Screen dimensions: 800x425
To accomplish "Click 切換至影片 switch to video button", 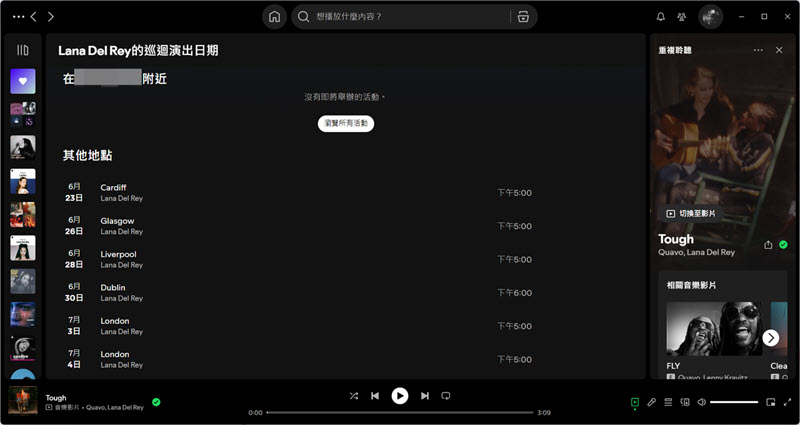I will [x=691, y=213].
